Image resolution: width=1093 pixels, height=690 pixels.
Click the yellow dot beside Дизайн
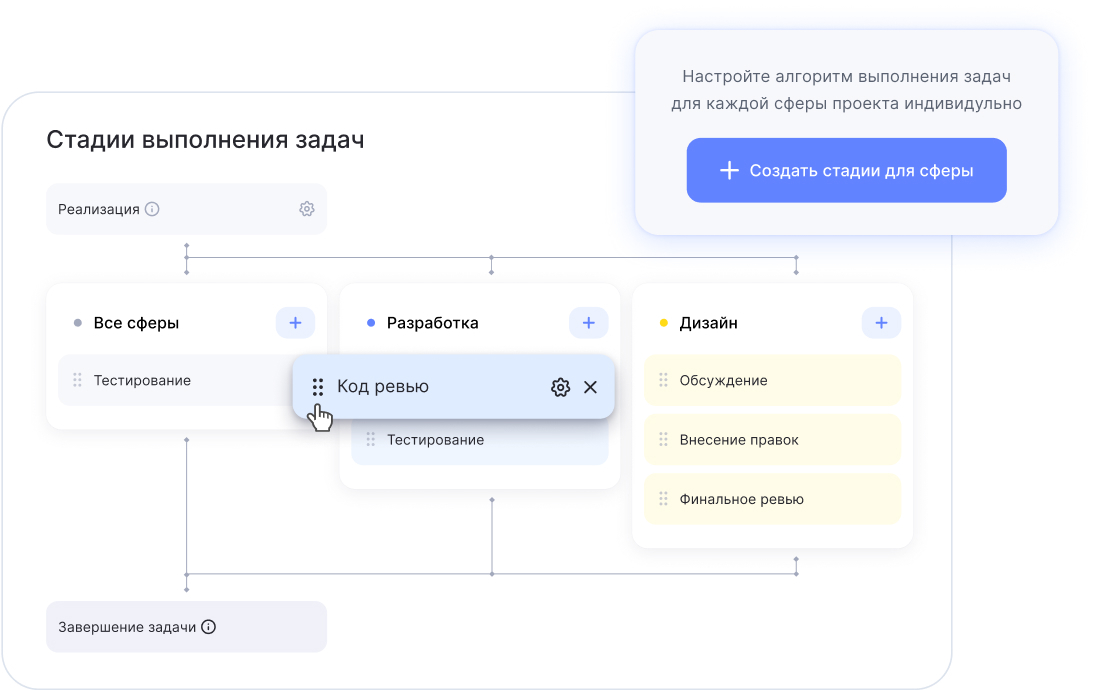pyautogui.click(x=663, y=323)
